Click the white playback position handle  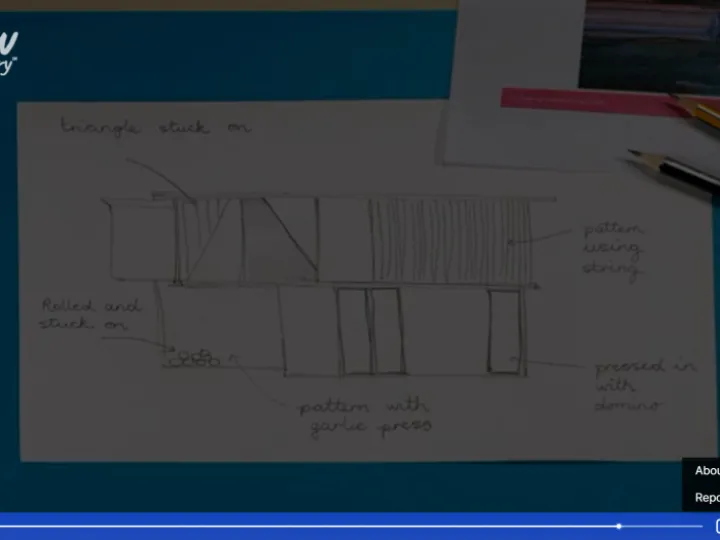tap(619, 526)
